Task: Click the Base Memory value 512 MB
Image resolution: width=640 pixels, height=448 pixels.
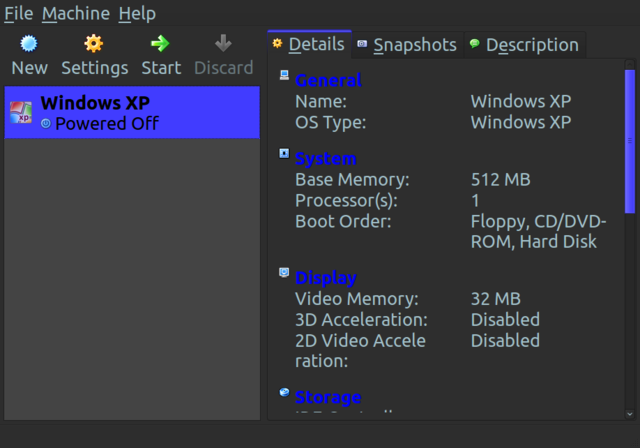Action: tap(500, 180)
